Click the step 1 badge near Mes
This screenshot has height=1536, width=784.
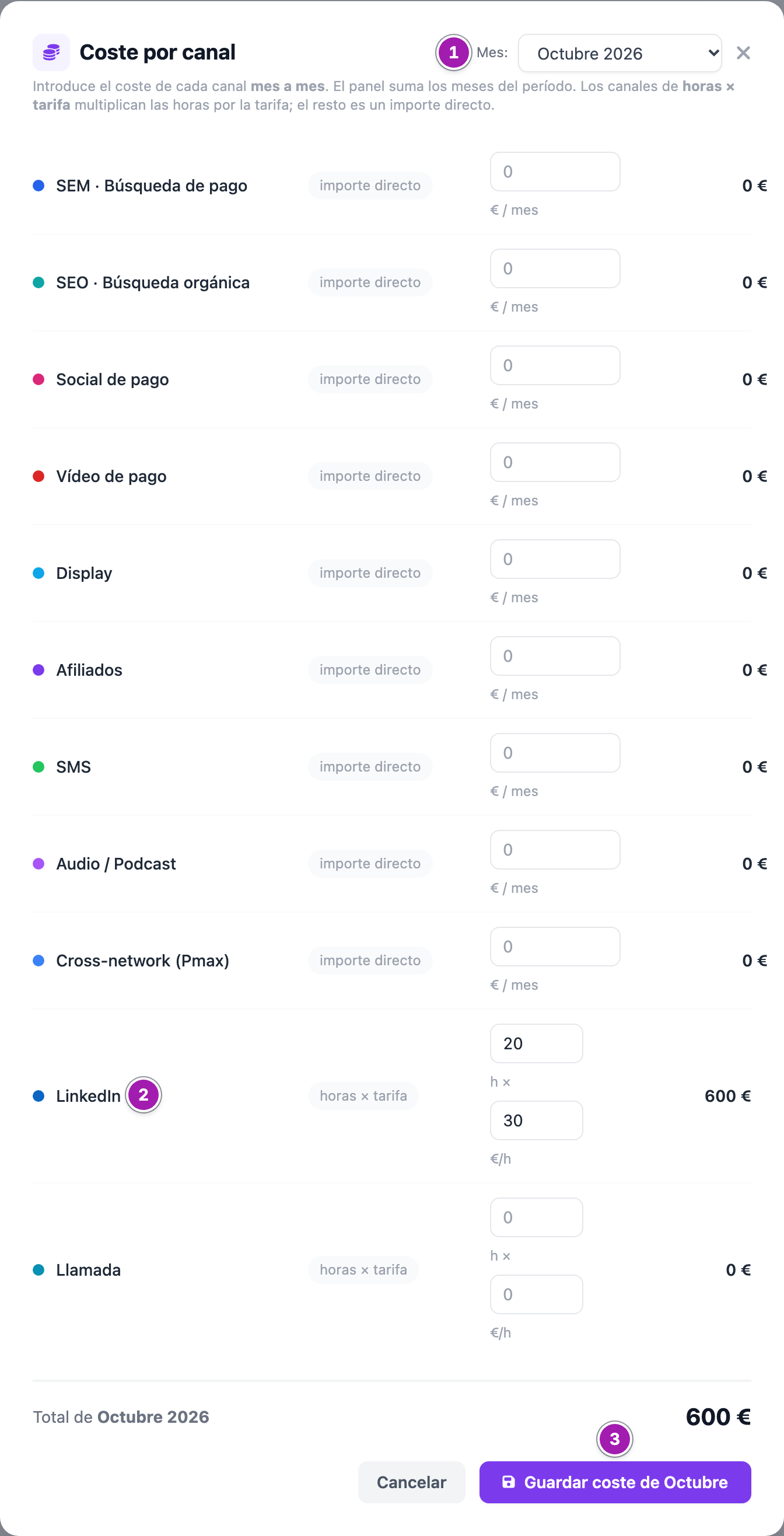[x=453, y=53]
